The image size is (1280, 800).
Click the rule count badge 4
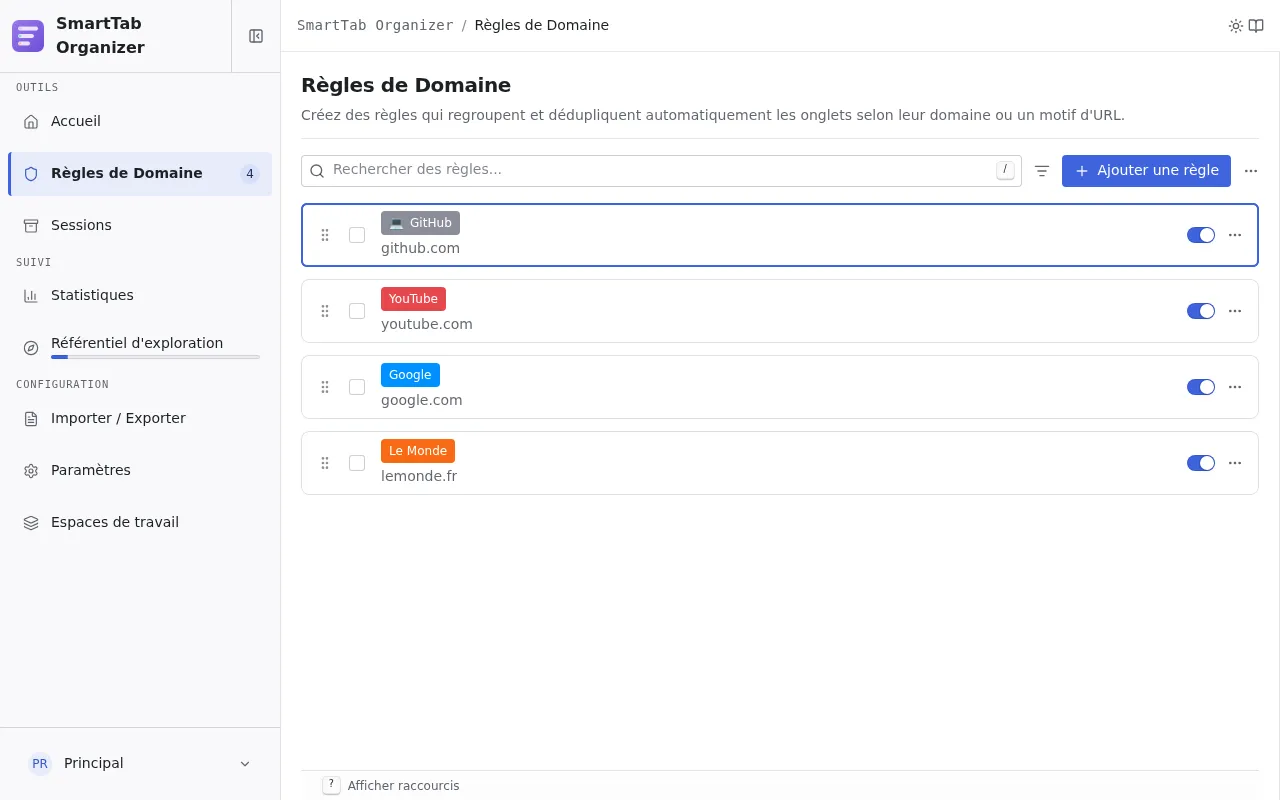250,174
